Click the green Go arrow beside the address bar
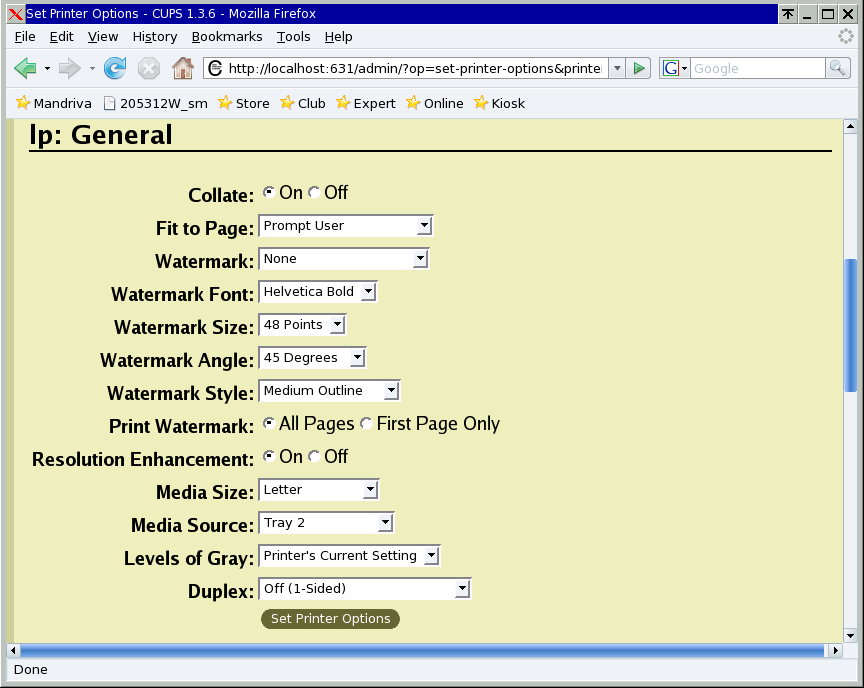 [639, 68]
